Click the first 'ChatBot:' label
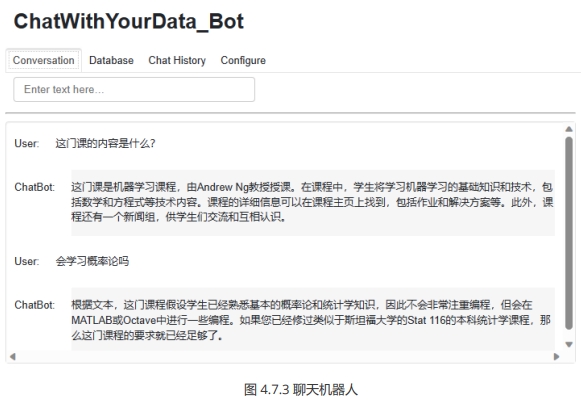This screenshot has width=581, height=403. (34, 187)
